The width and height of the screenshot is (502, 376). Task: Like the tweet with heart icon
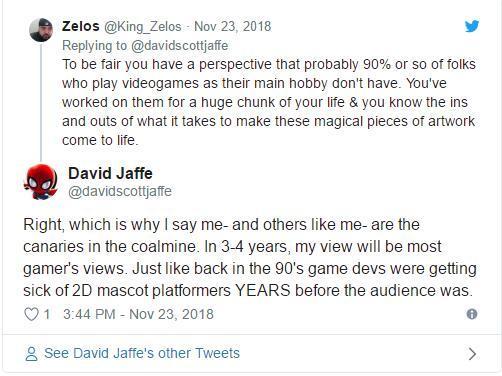32,314
